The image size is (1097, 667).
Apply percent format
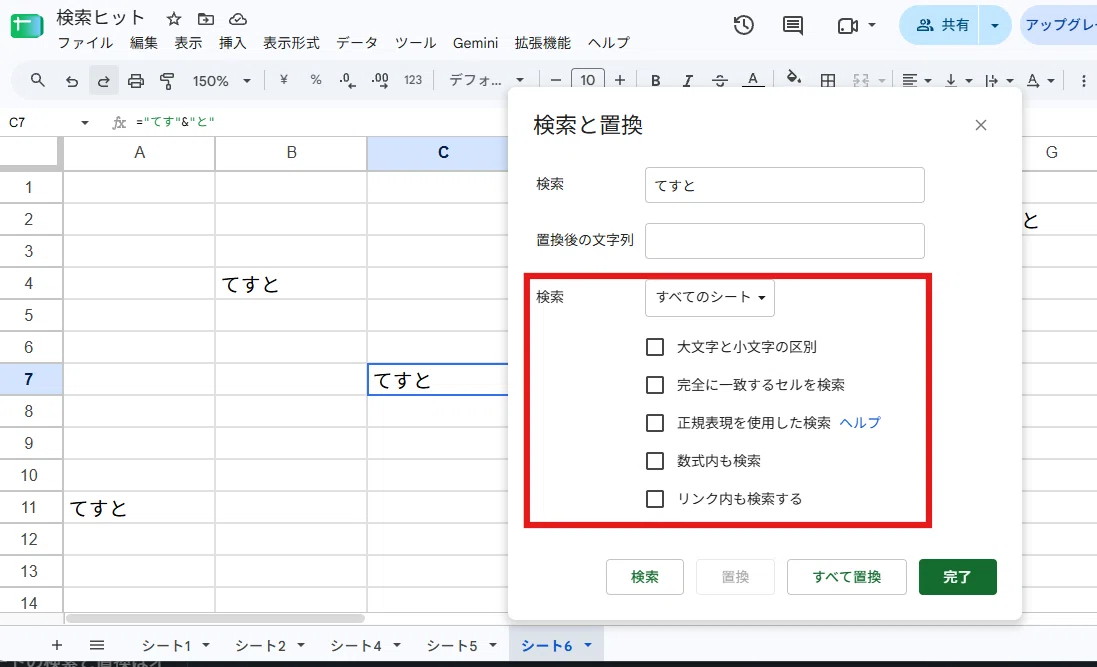coord(316,80)
